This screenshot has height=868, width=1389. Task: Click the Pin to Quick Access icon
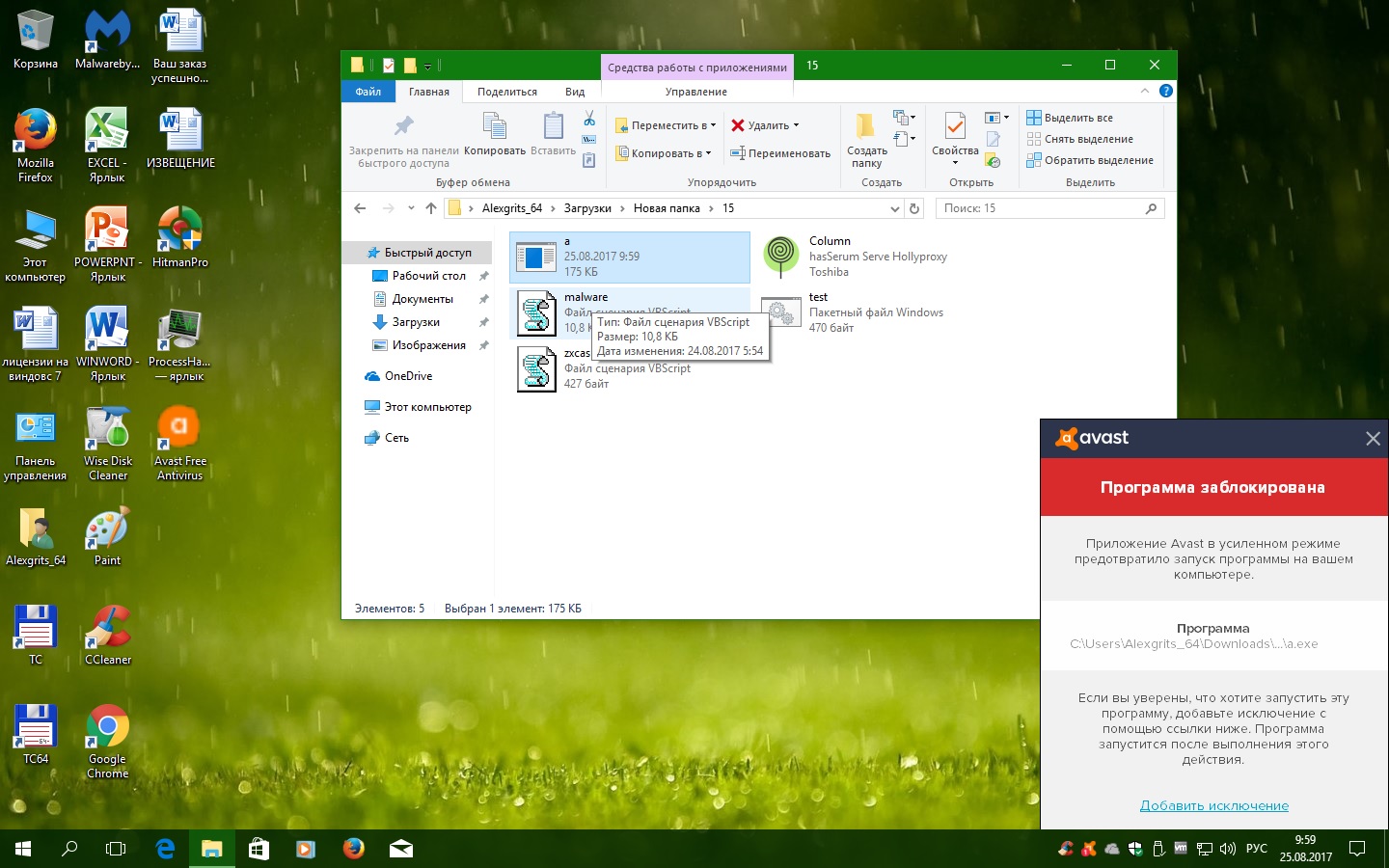(403, 126)
